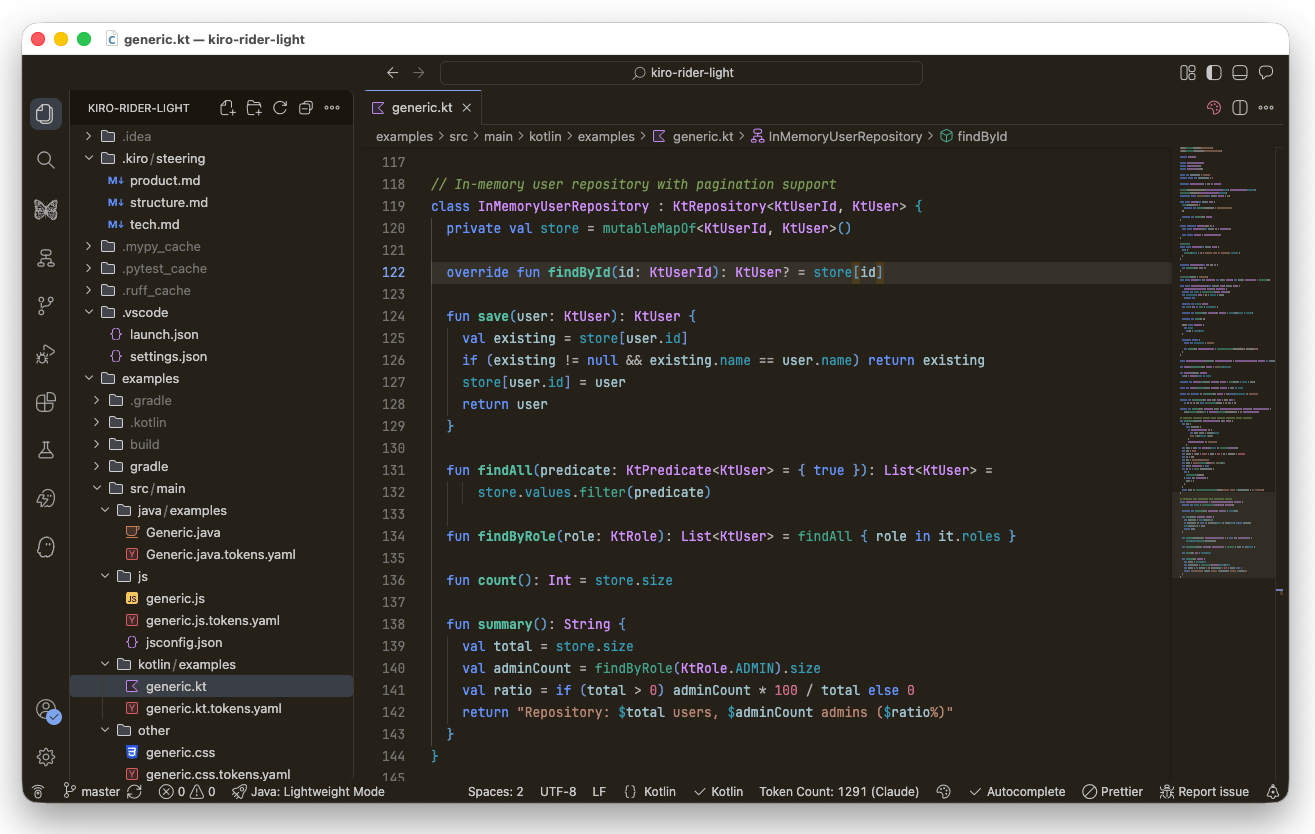The width and height of the screenshot is (1315, 834).
Task: Open the Search view in the activity bar
Action: tap(45, 160)
